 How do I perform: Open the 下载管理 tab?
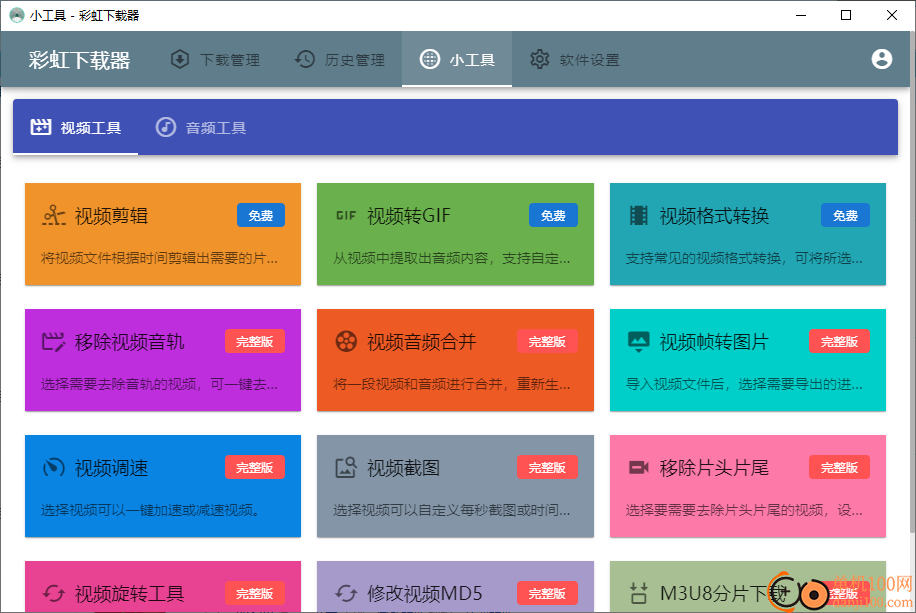(215, 60)
